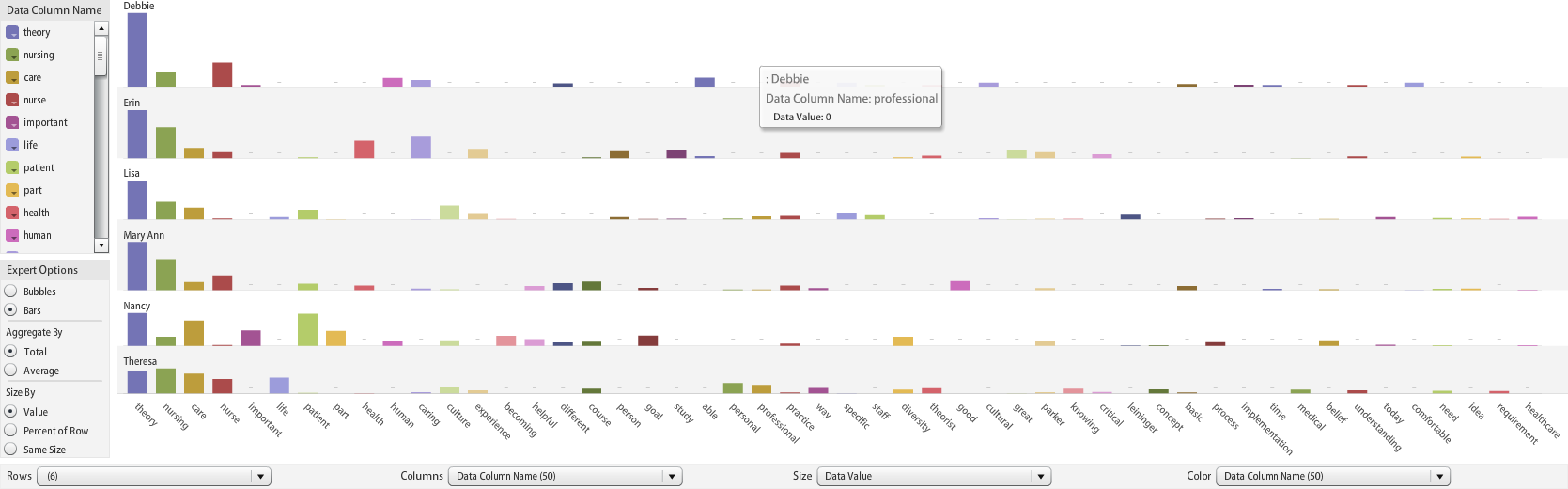The height and width of the screenshot is (489, 1568).
Task: Click the theory legend color icon
Action: pyautogui.click(x=12, y=32)
